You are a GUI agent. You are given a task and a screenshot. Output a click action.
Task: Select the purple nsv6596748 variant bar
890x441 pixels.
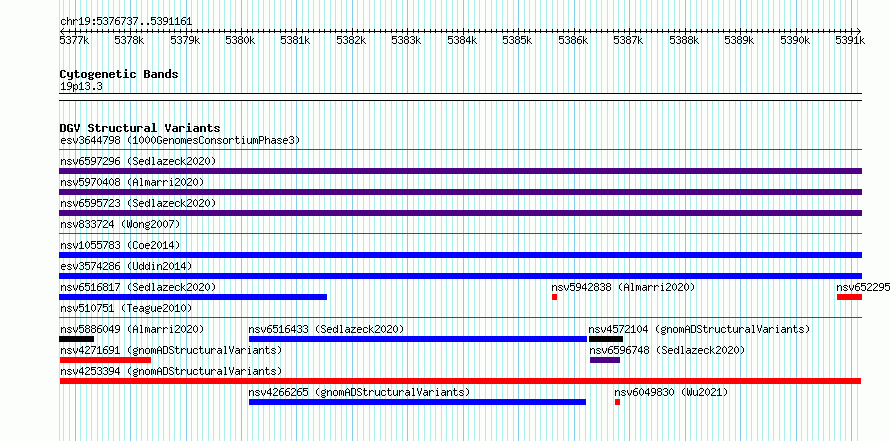point(605,360)
